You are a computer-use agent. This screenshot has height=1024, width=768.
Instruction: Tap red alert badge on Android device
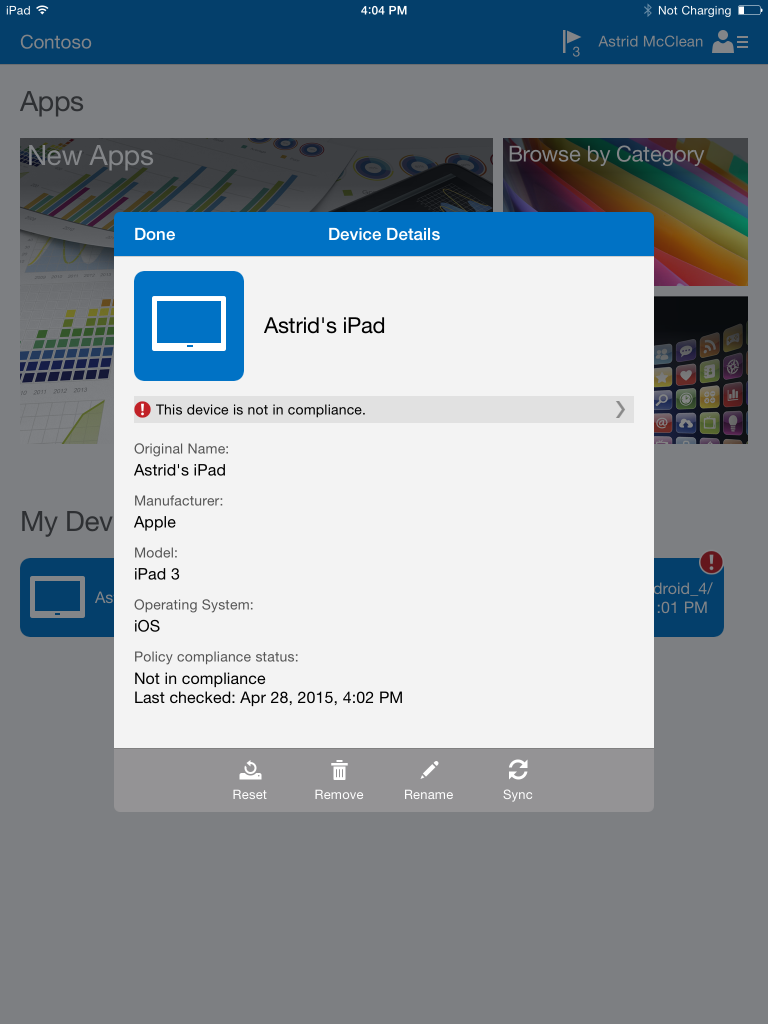(x=711, y=562)
